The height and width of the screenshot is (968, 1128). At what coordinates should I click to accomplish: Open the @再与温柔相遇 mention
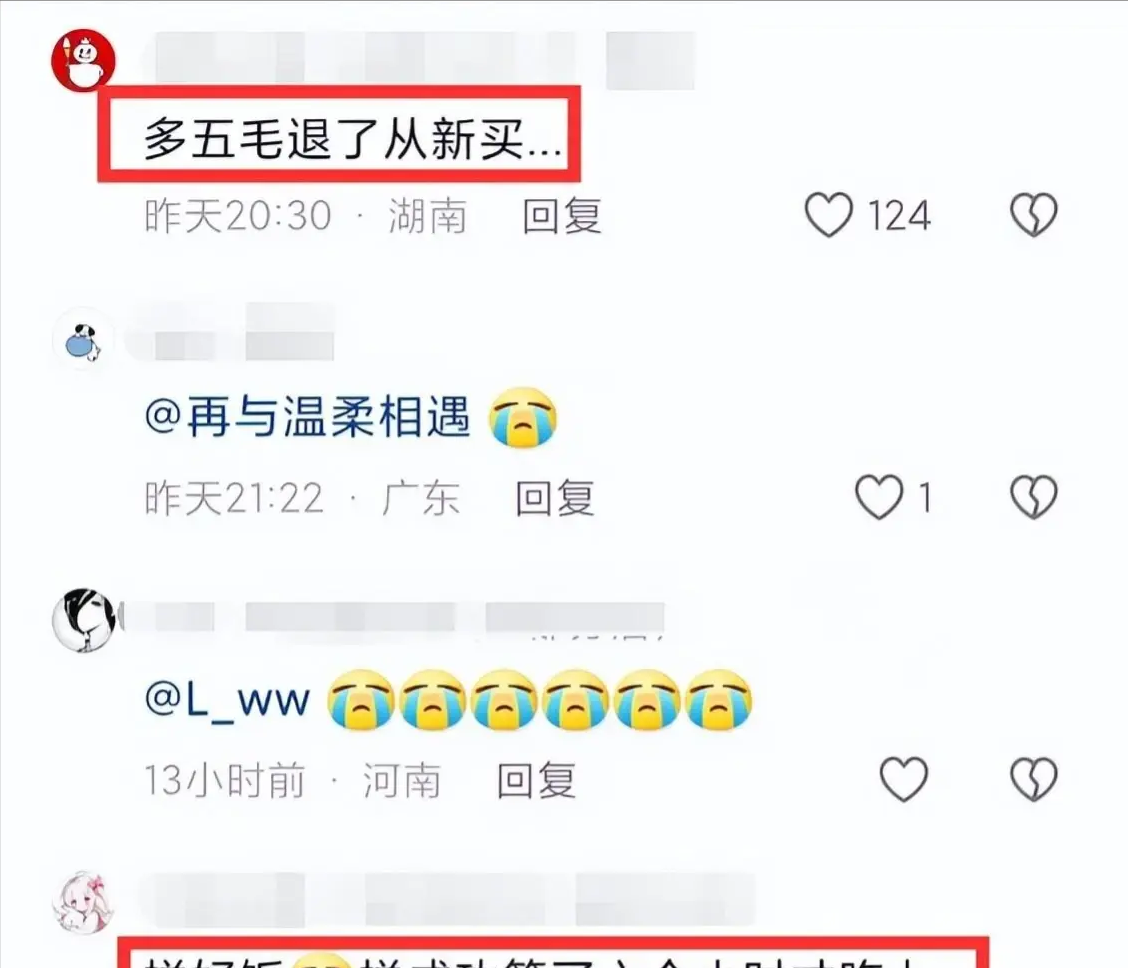(307, 417)
